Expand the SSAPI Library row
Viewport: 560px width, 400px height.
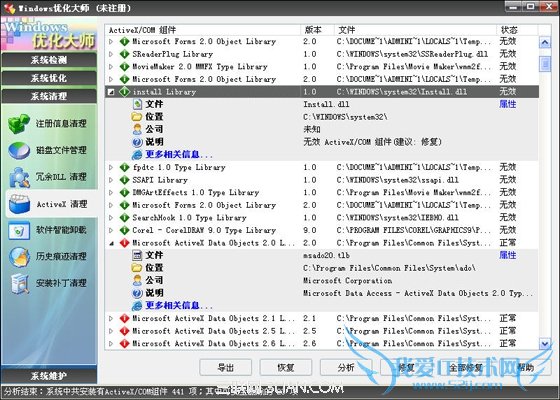(111, 180)
